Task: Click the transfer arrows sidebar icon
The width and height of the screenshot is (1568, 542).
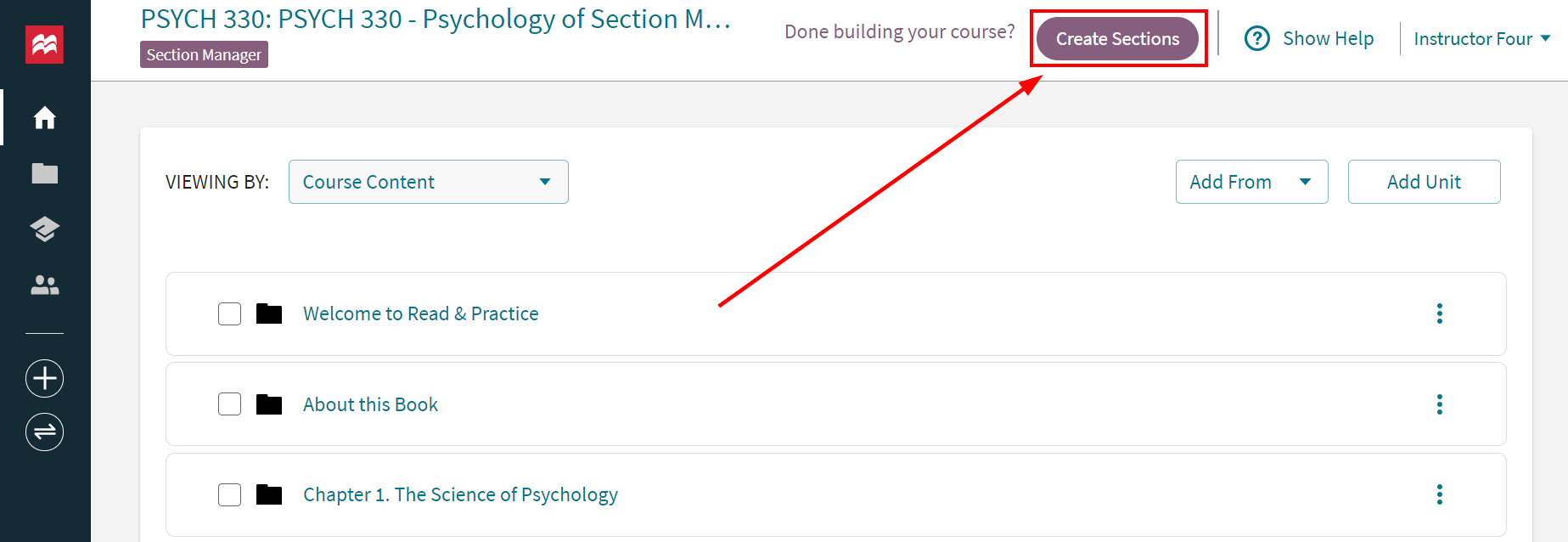Action: point(44,432)
